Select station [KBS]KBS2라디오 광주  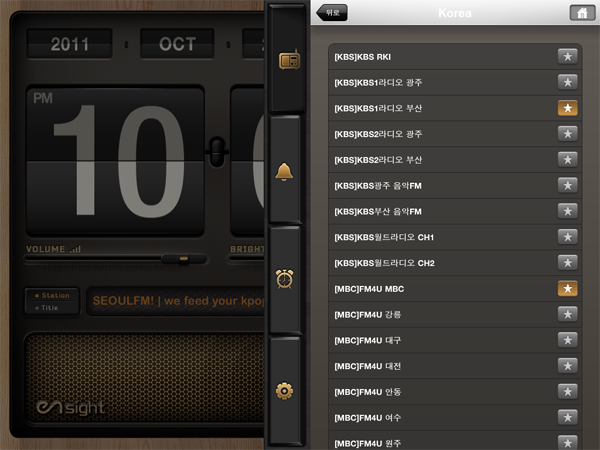pos(455,134)
